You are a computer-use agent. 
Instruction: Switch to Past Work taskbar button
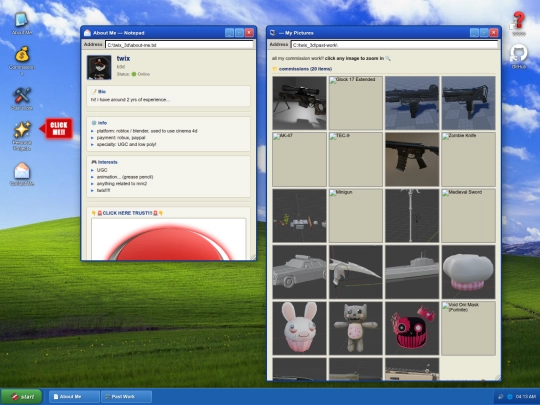pos(126,396)
